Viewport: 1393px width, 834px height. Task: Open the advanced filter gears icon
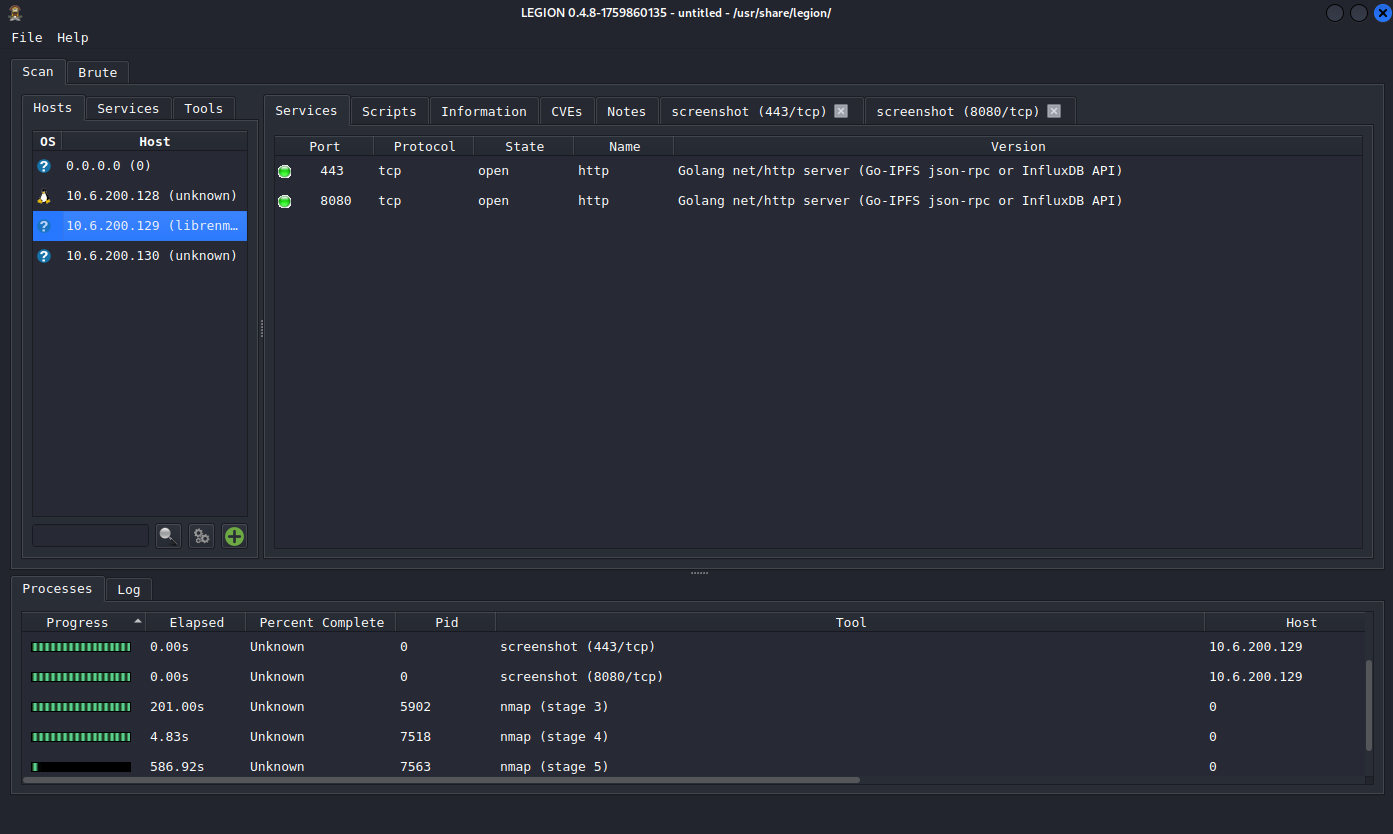tap(202, 536)
